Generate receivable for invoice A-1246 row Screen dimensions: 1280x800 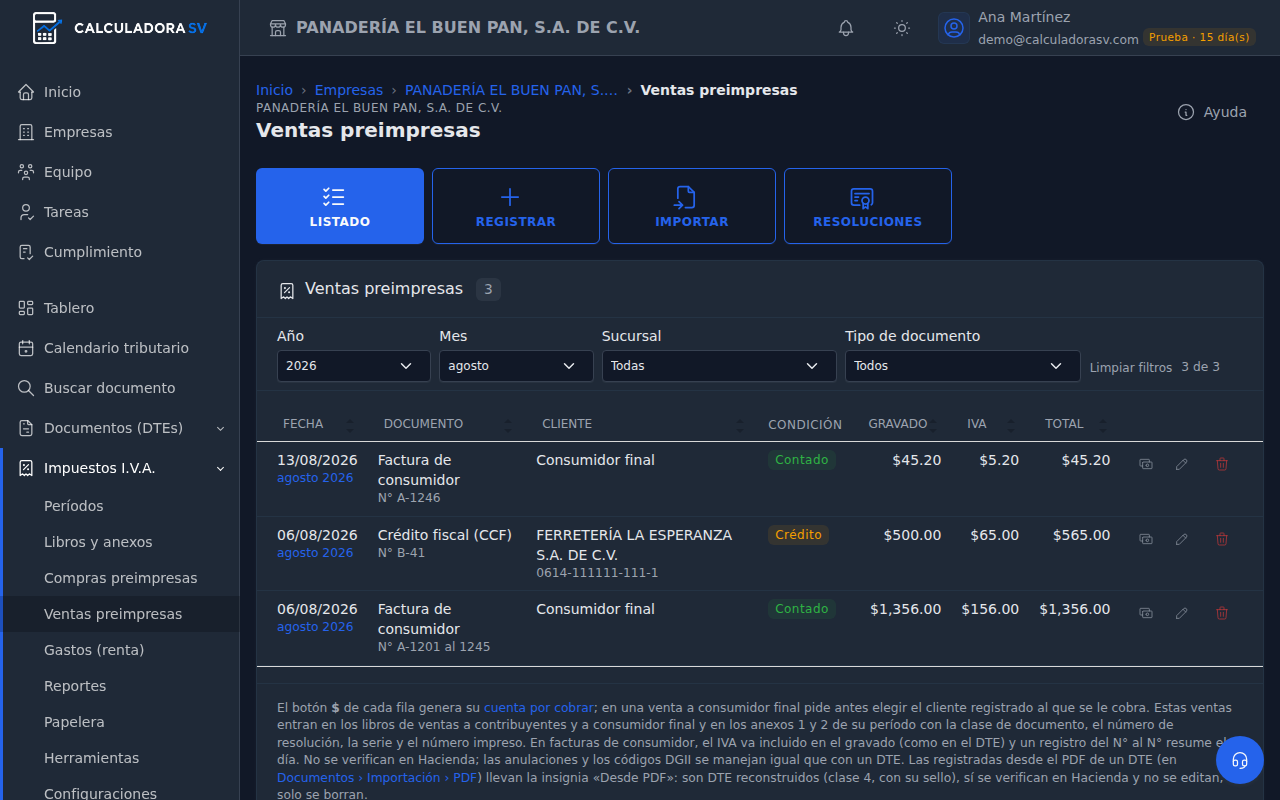coord(1146,464)
